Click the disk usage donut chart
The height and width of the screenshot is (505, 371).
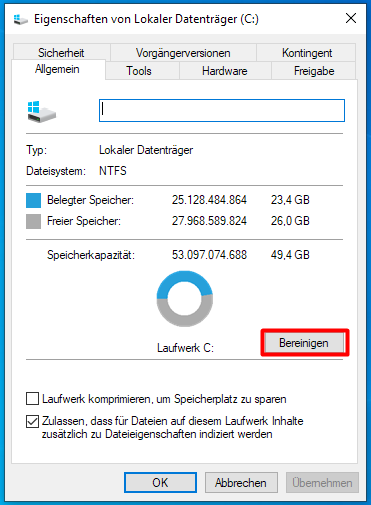185,299
